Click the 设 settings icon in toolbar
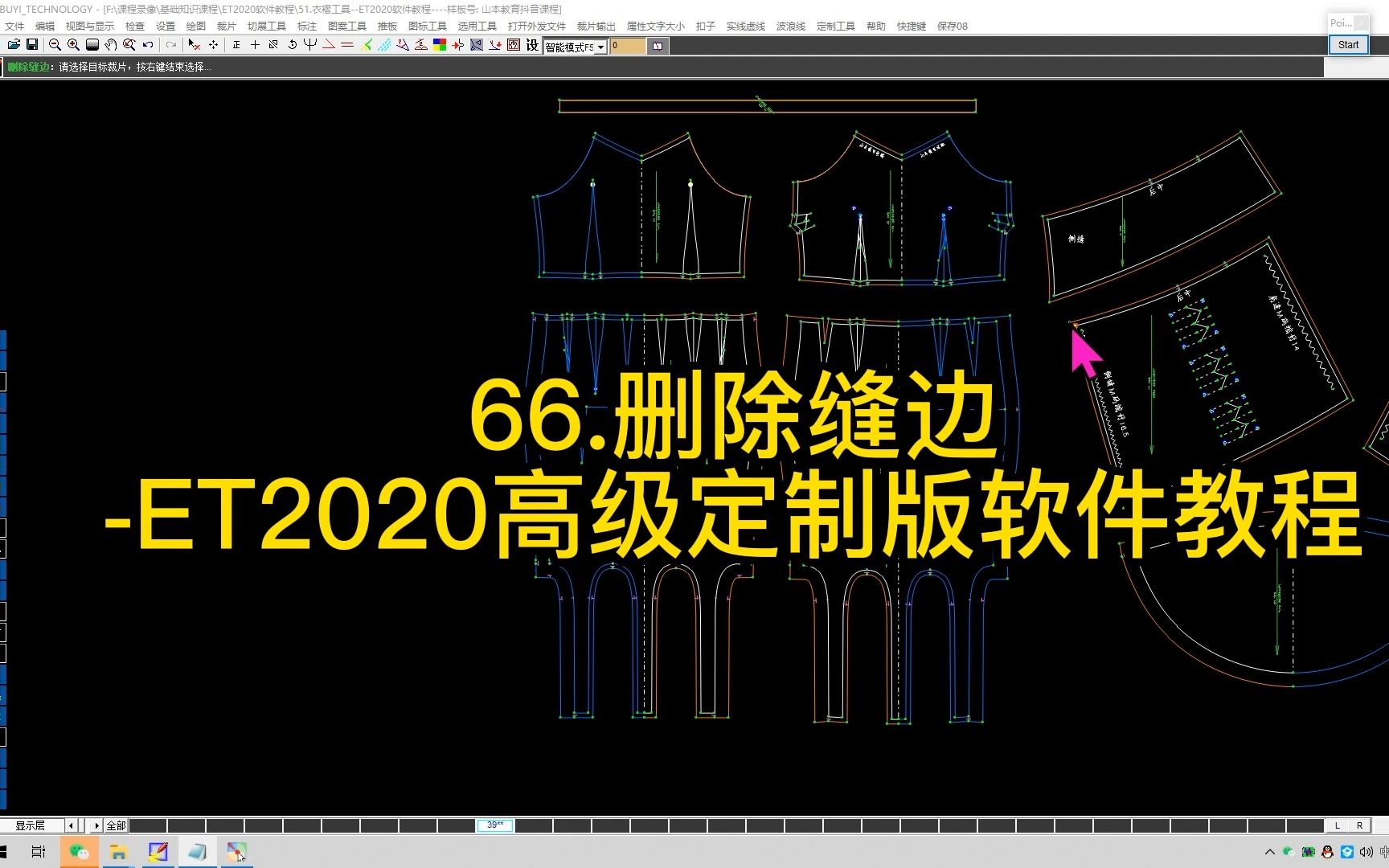The width and height of the screenshot is (1389, 868). point(532,45)
